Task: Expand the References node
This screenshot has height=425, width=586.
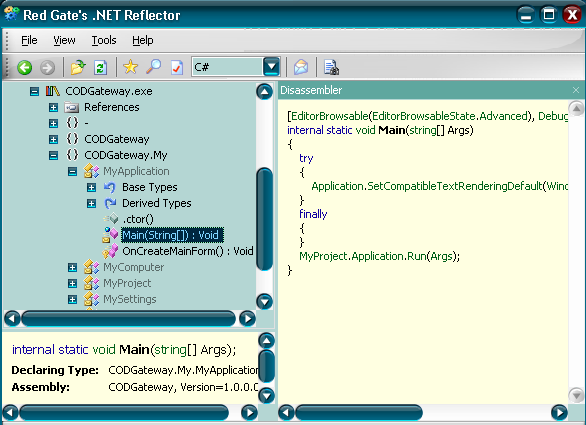Action: click(53, 108)
